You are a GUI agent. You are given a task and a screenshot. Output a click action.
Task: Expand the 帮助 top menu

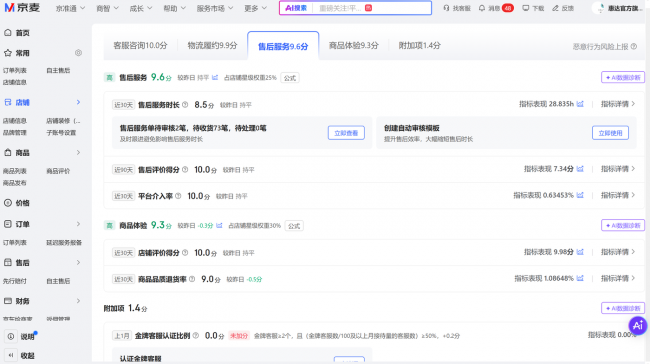[x=175, y=8]
